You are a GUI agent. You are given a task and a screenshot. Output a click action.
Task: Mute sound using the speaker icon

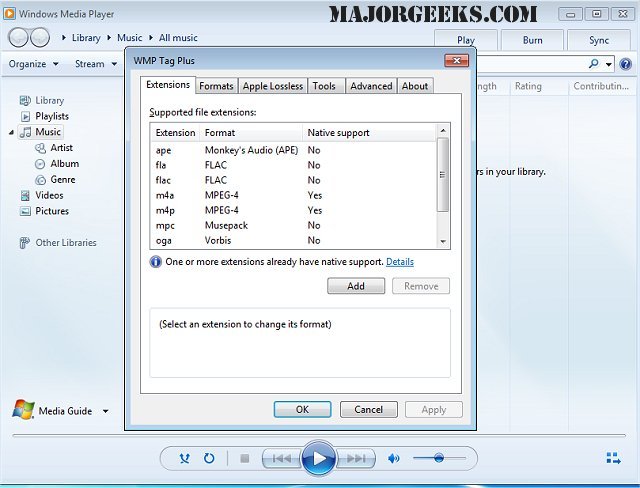393,459
